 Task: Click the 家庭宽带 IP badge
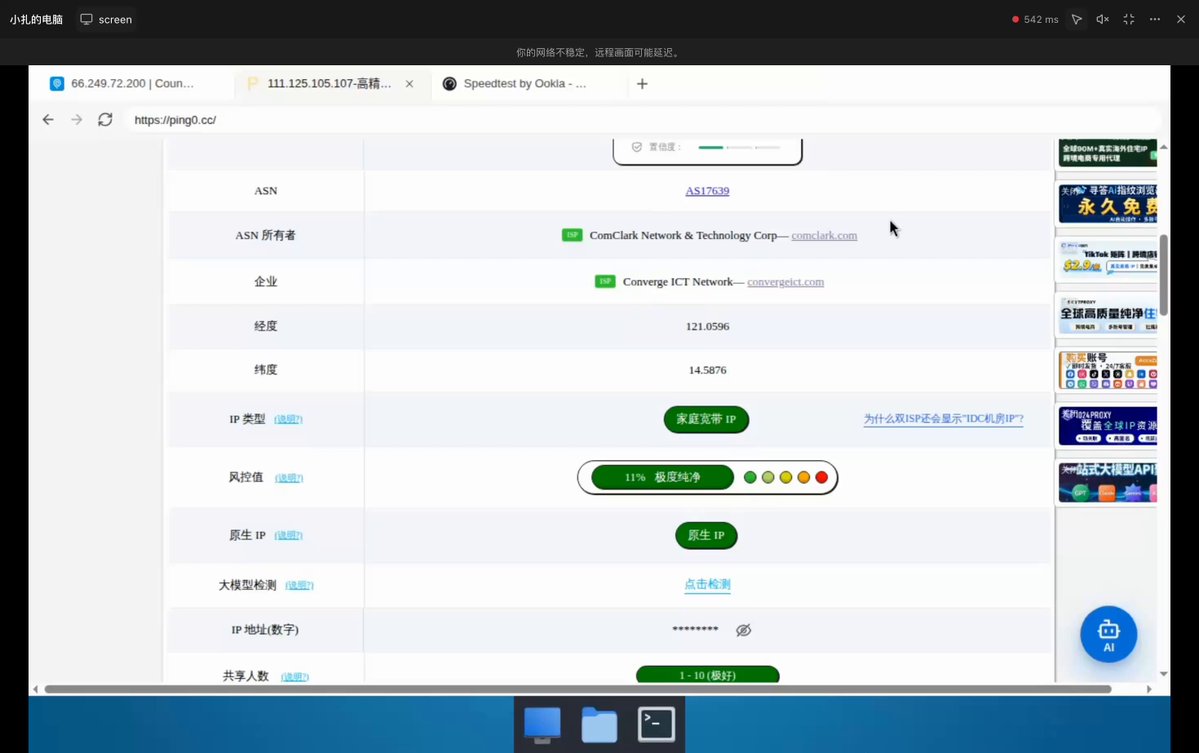tap(706, 419)
